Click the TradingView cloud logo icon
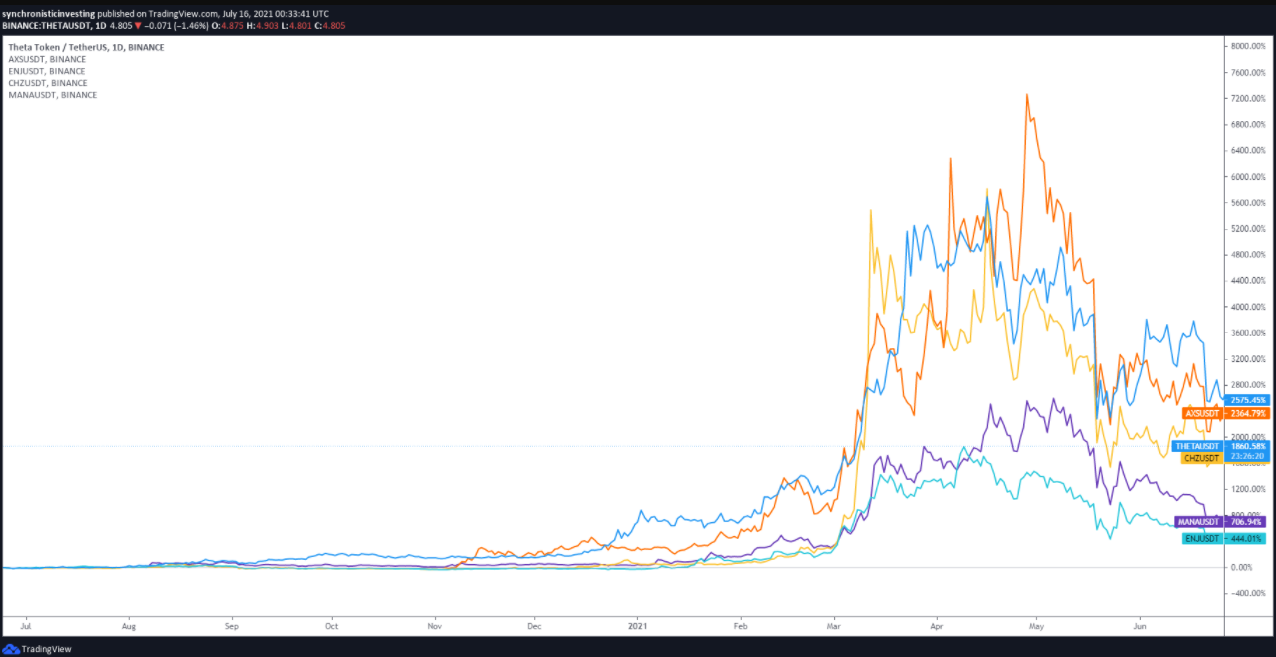Image resolution: width=1276 pixels, height=657 pixels. [12, 649]
